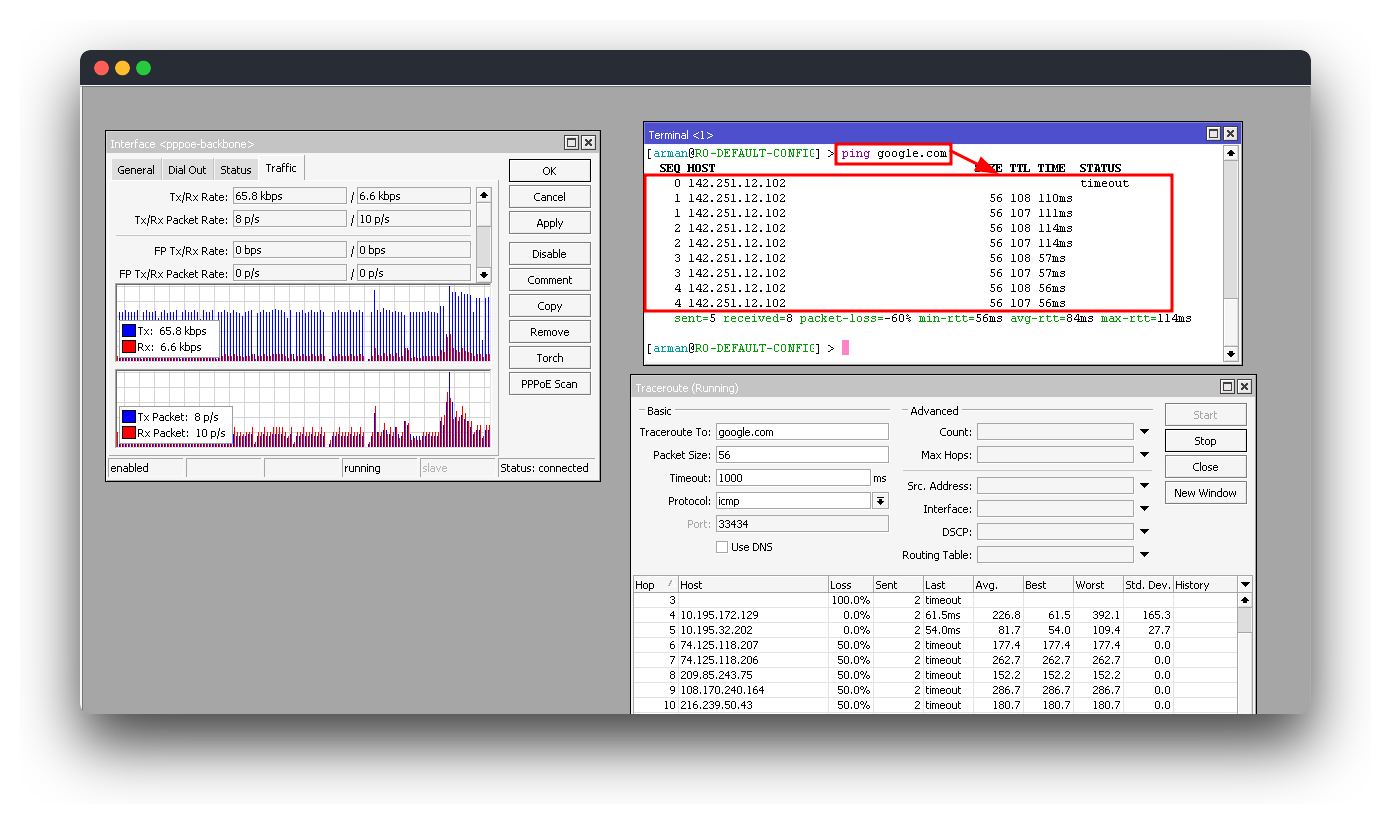Open the DSCP selector dropdown
The height and width of the screenshot is (824, 1391).
pyautogui.click(x=1144, y=531)
